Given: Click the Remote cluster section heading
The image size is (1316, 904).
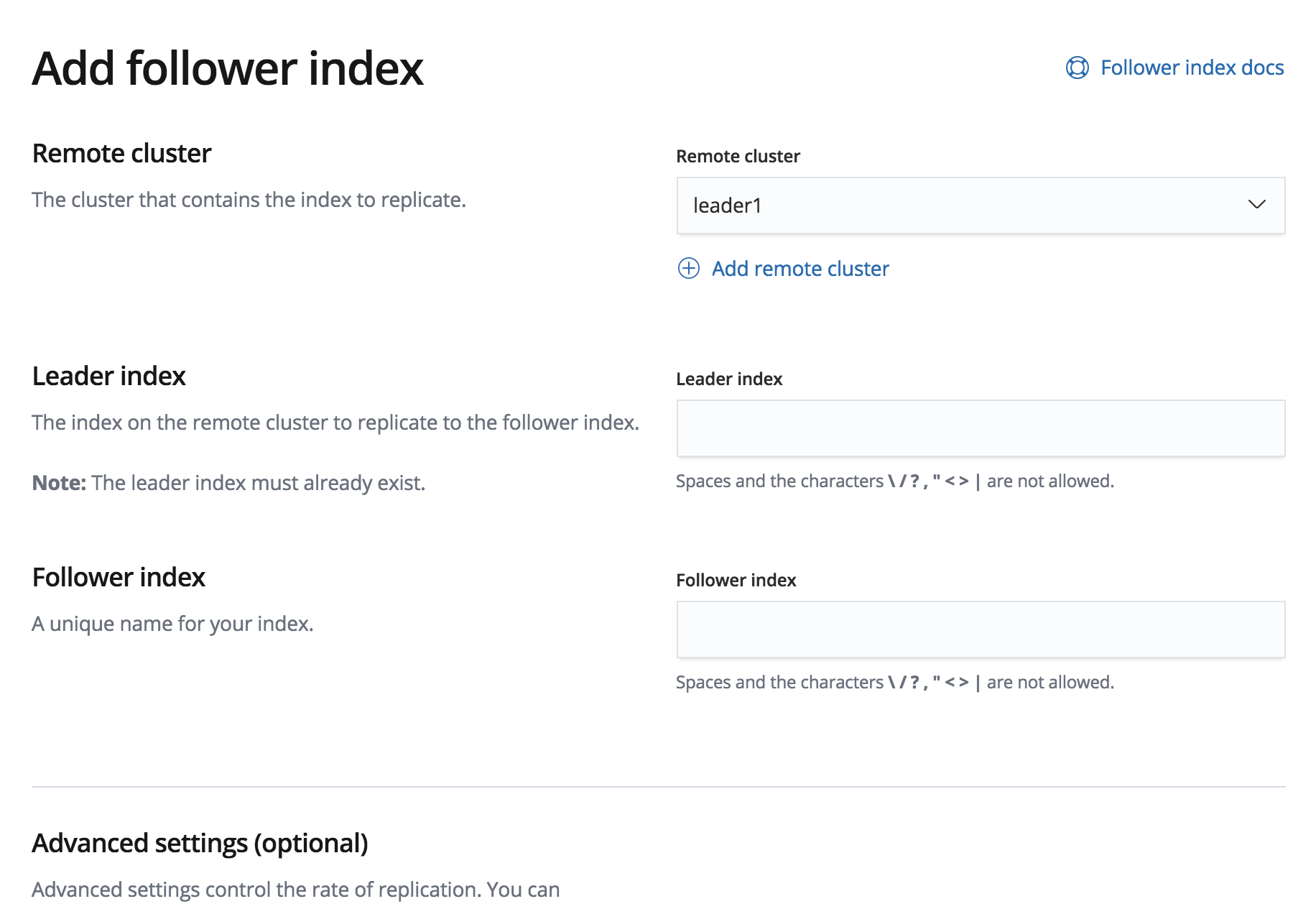Looking at the screenshot, I should [121, 153].
